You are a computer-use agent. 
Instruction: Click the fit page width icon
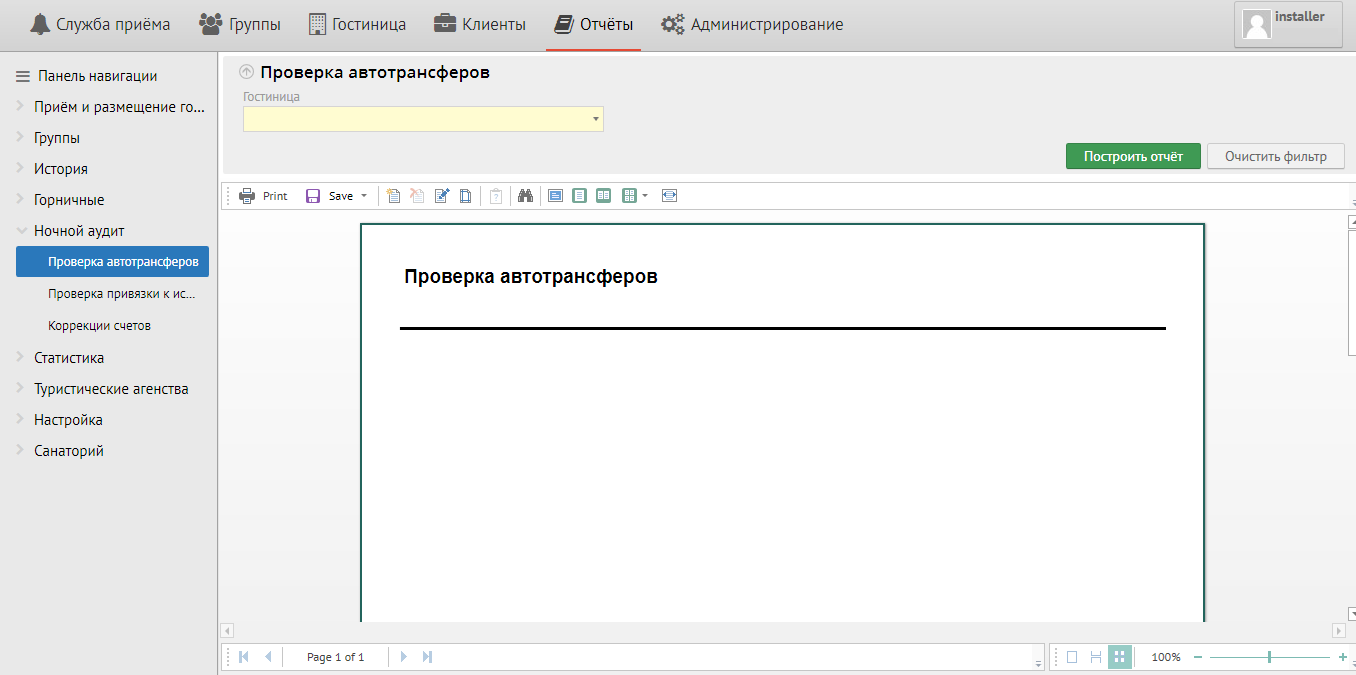click(670, 196)
